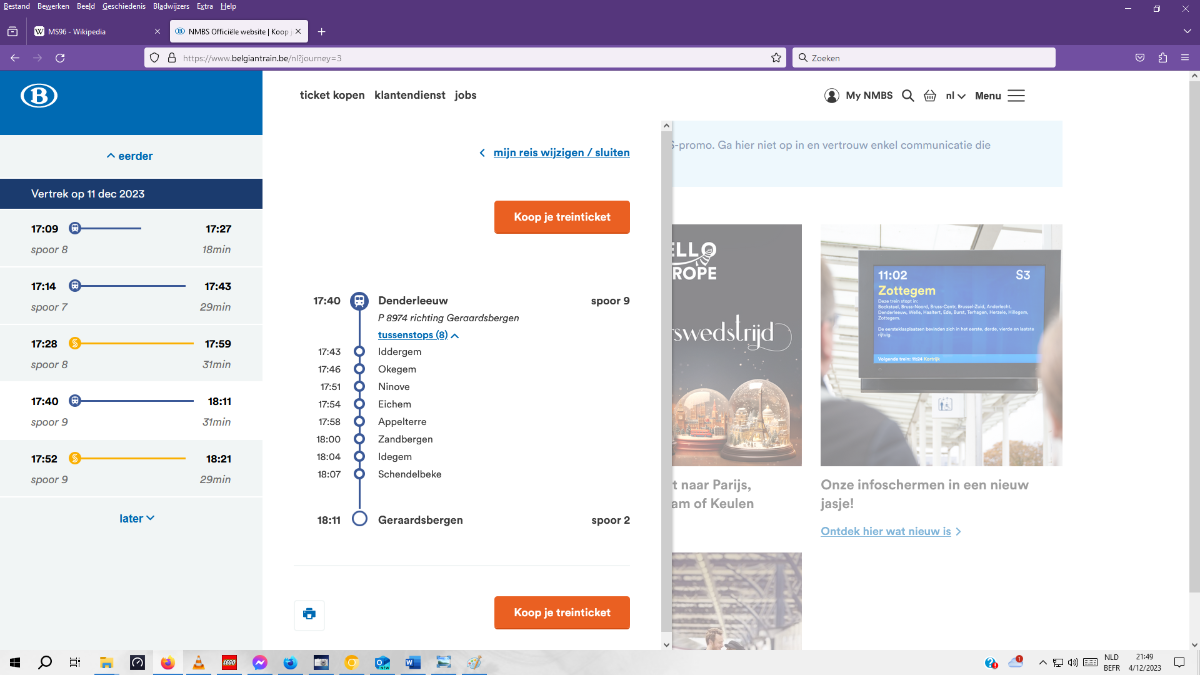Select the 17:28 to 17:59 departure
The image size is (1200, 675).
tap(131, 353)
